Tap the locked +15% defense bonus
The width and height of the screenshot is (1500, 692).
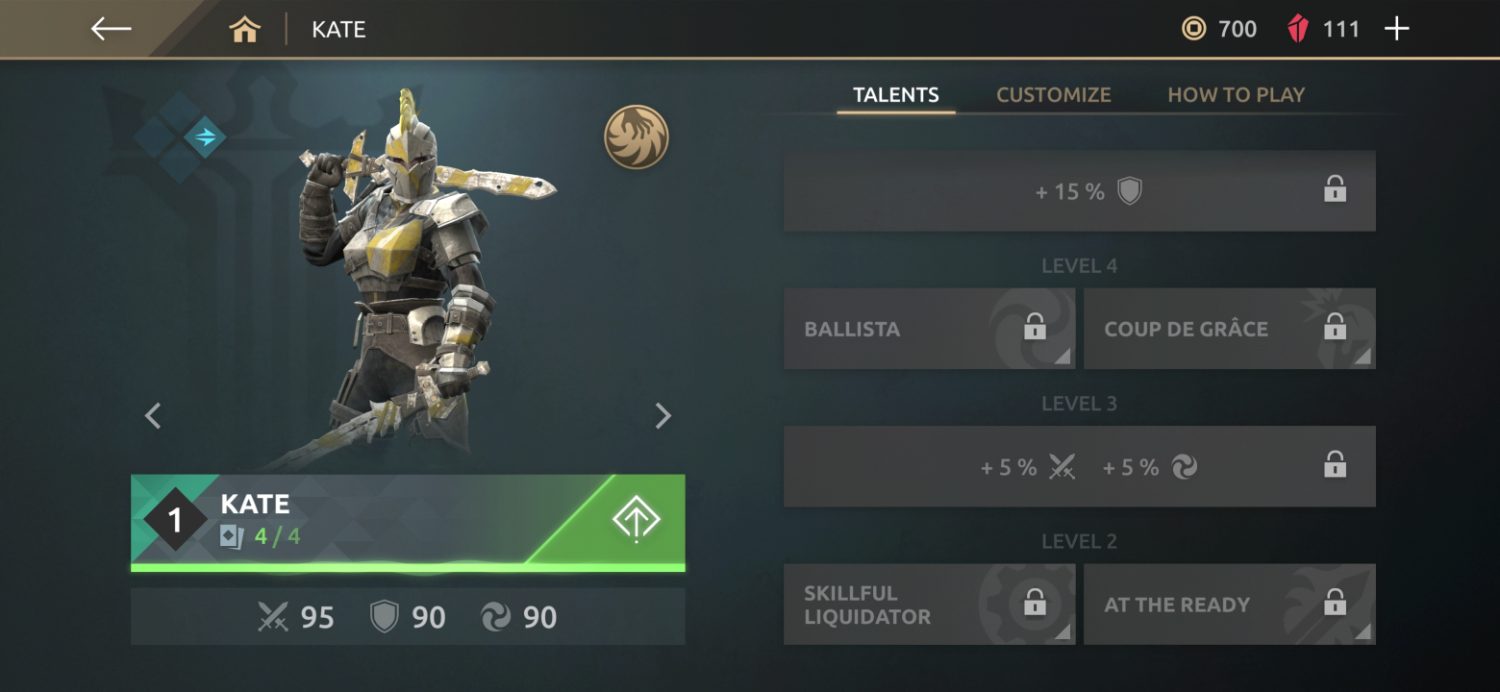(x=1079, y=191)
